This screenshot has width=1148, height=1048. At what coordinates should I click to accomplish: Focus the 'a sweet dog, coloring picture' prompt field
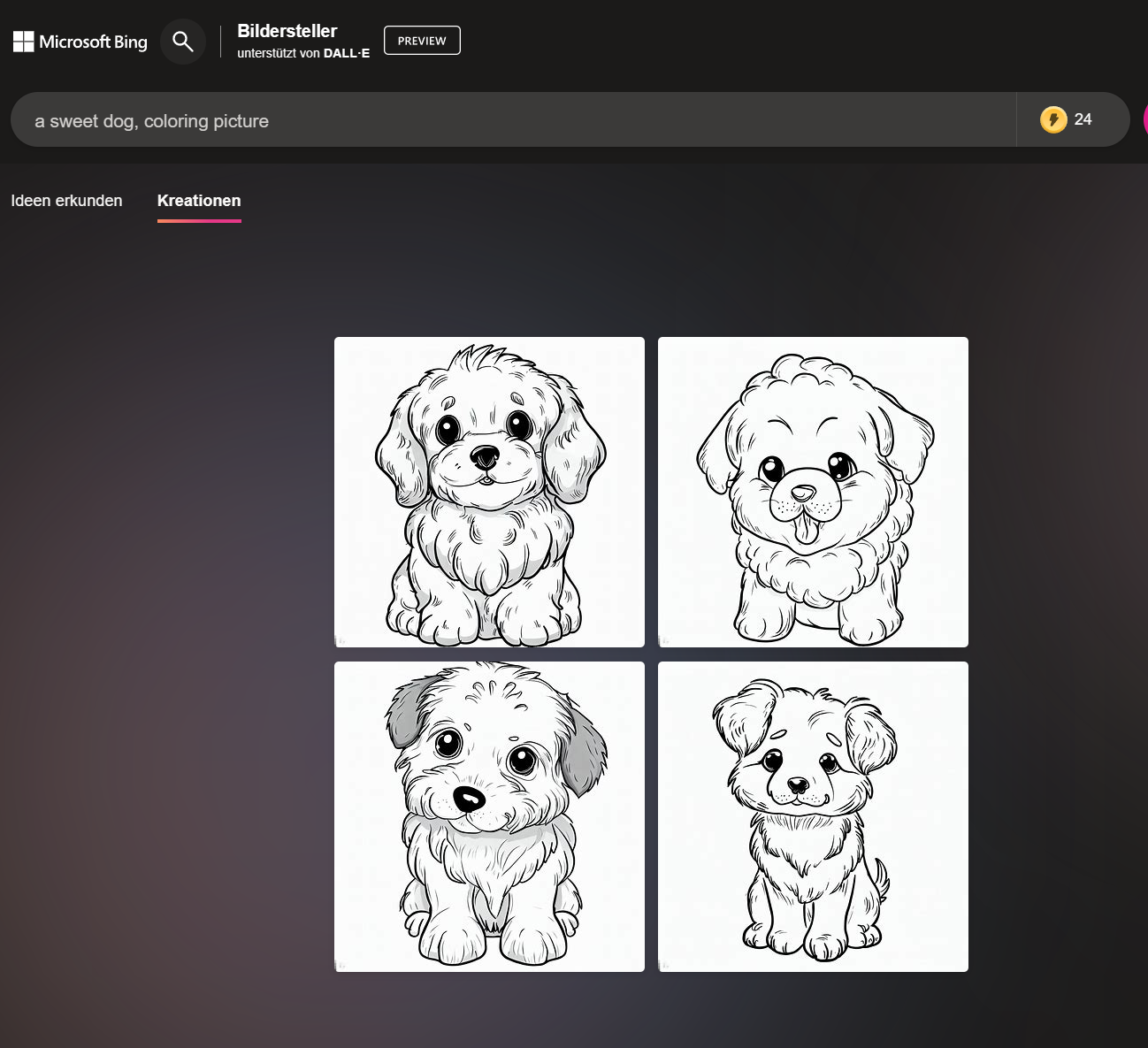pos(513,120)
